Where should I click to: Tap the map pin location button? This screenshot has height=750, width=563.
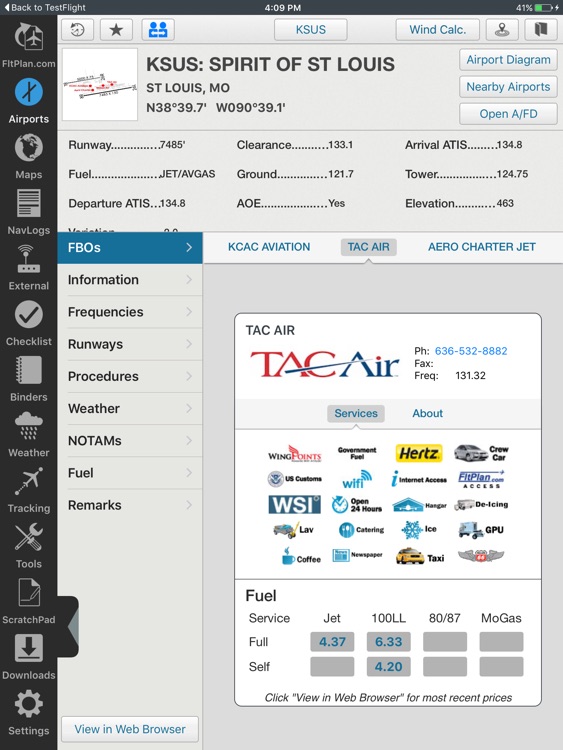coord(502,30)
